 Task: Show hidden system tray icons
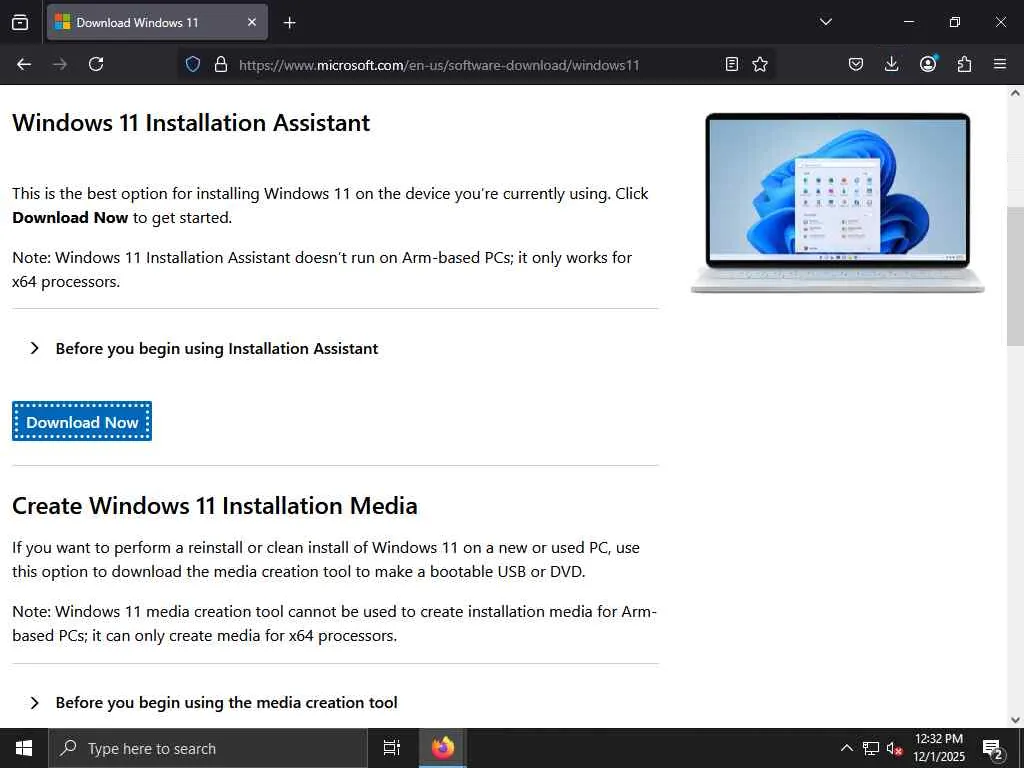tap(846, 748)
